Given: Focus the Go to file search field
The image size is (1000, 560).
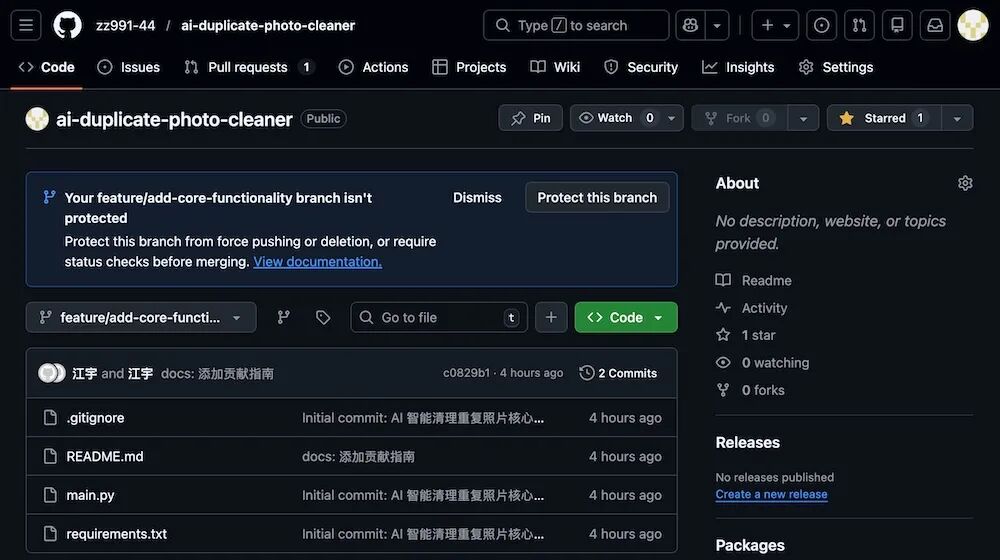Looking at the screenshot, I should tap(439, 317).
